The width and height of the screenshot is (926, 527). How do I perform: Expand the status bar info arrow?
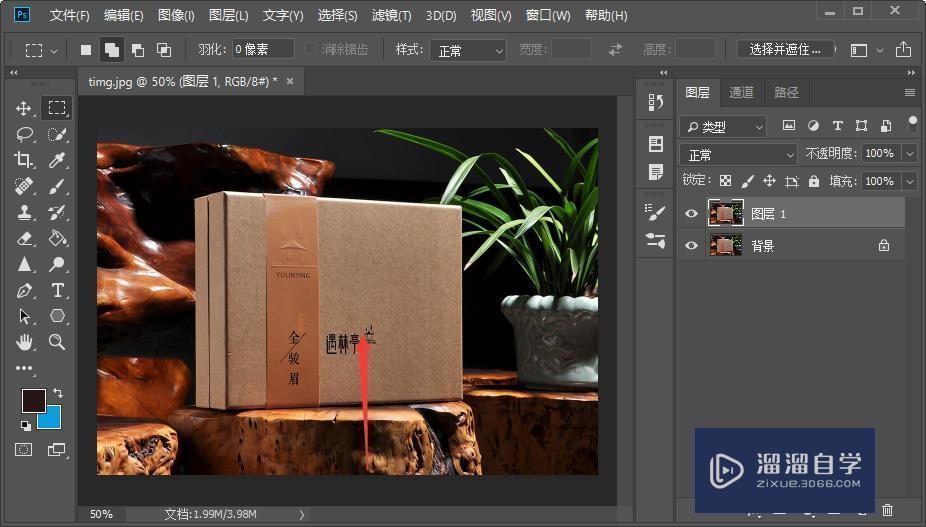[x=302, y=515]
